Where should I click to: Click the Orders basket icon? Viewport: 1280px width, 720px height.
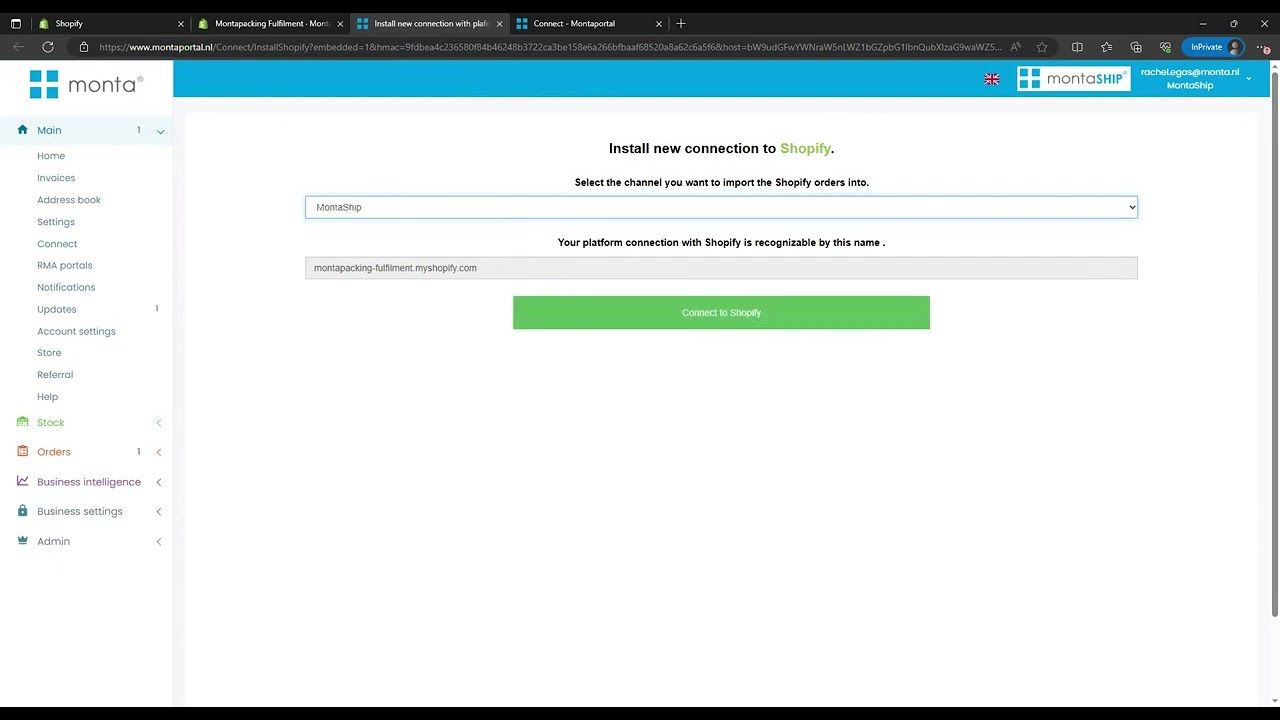point(22,452)
